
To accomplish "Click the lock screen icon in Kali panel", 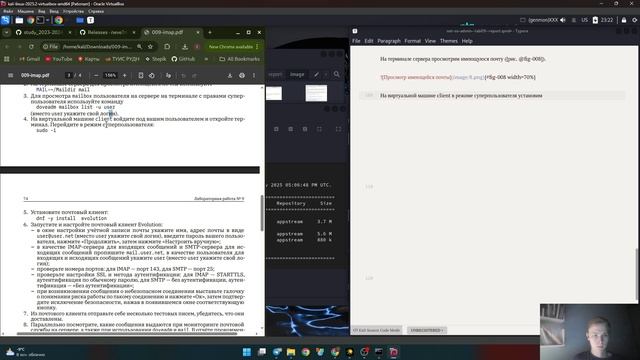I will tap(624, 20).
